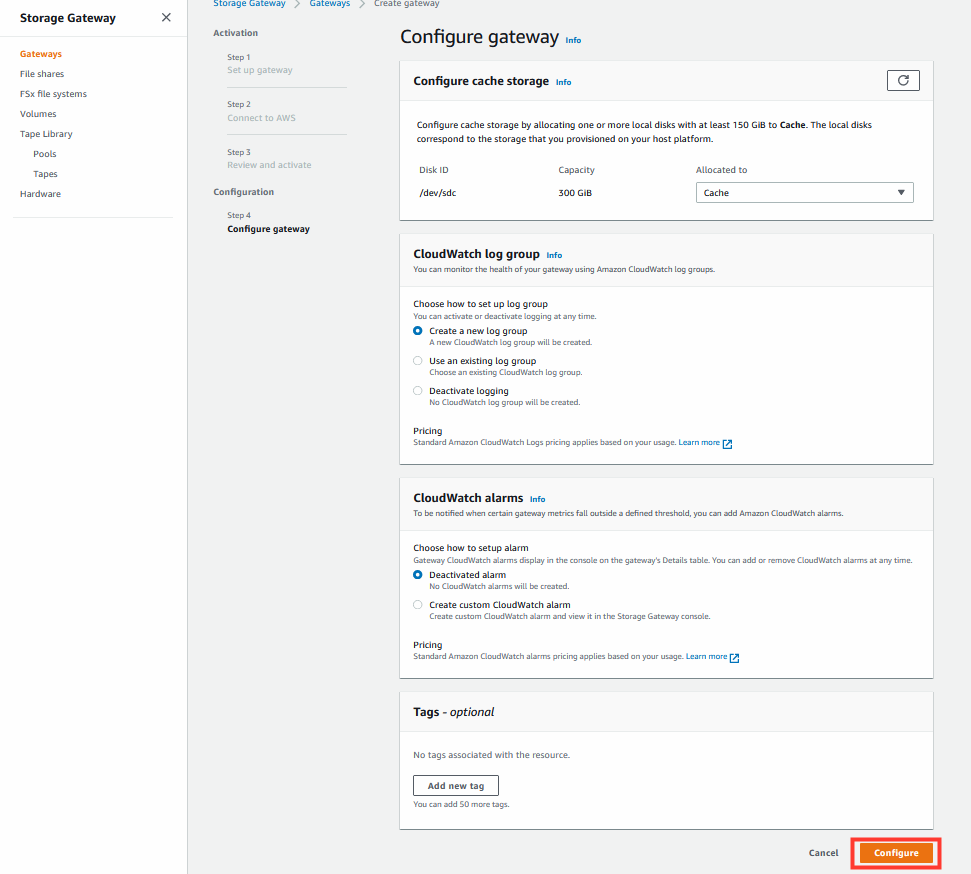Open FSx file systems page
This screenshot has height=874, width=971.
pyautogui.click(x=53, y=94)
